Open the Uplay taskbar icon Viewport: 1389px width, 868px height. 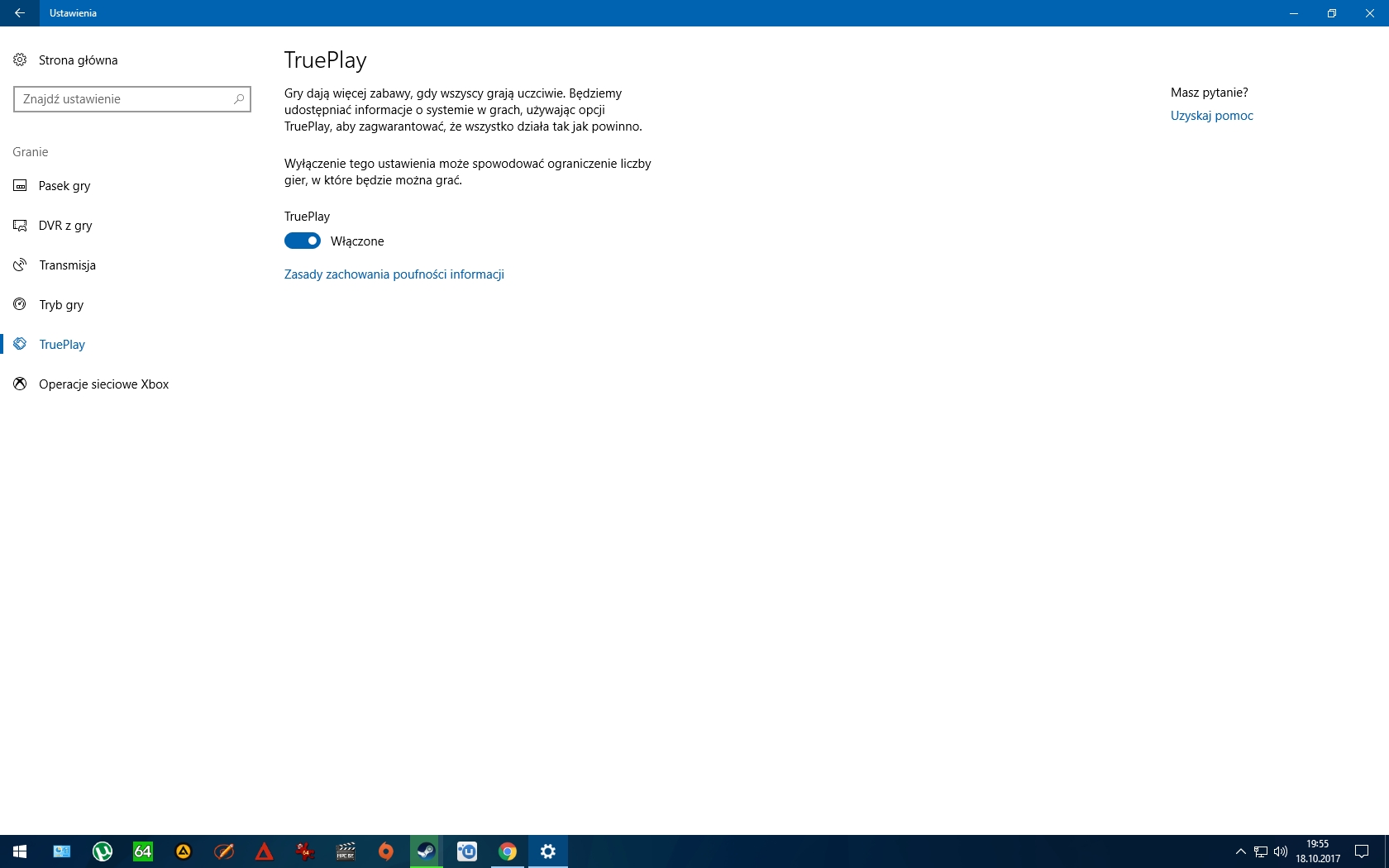(467, 851)
